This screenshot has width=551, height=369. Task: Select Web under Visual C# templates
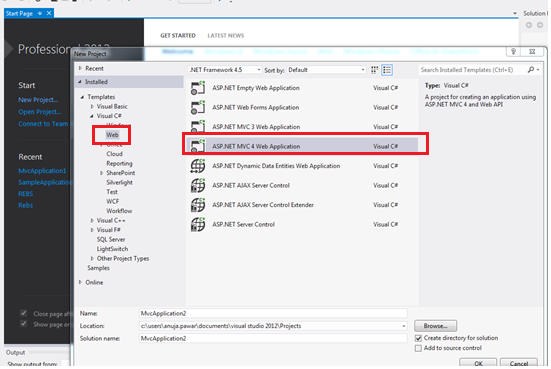point(112,135)
